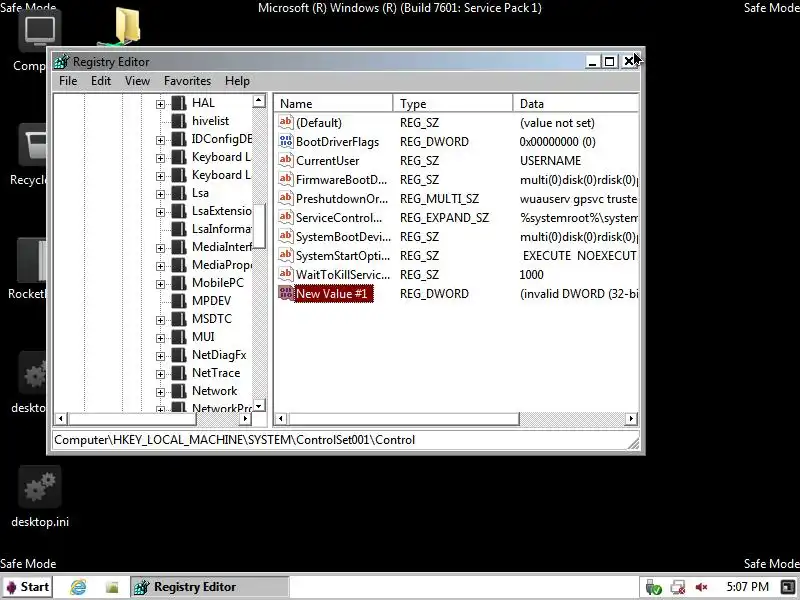Screen dimensions: 800x600
Task: Open the file explorer taskbar icon
Action: click(x=112, y=587)
